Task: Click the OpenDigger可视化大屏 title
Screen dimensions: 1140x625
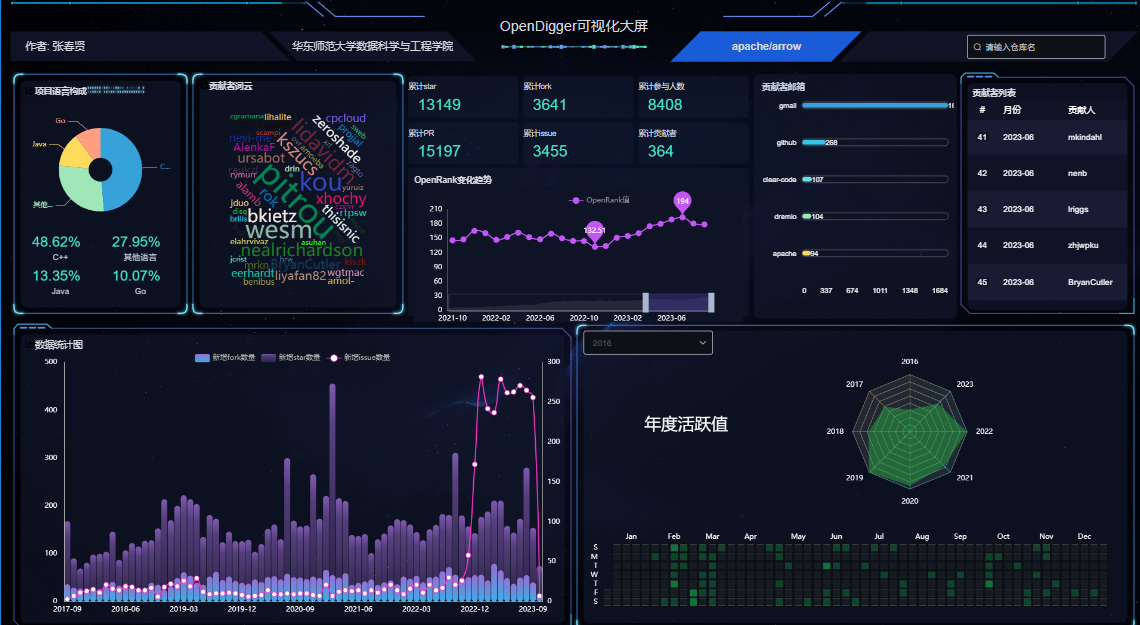Action: pos(574,27)
